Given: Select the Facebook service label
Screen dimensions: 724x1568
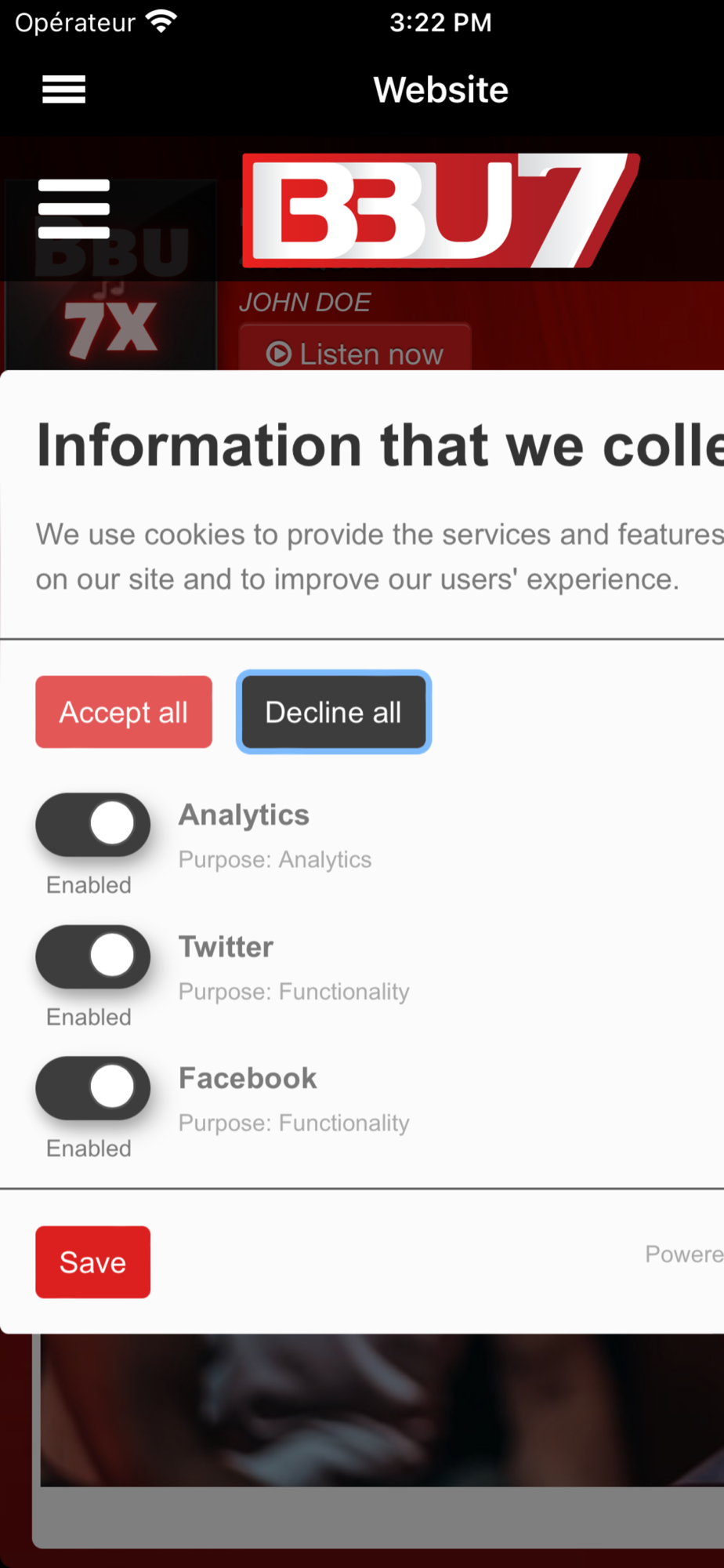Looking at the screenshot, I should click(248, 1079).
